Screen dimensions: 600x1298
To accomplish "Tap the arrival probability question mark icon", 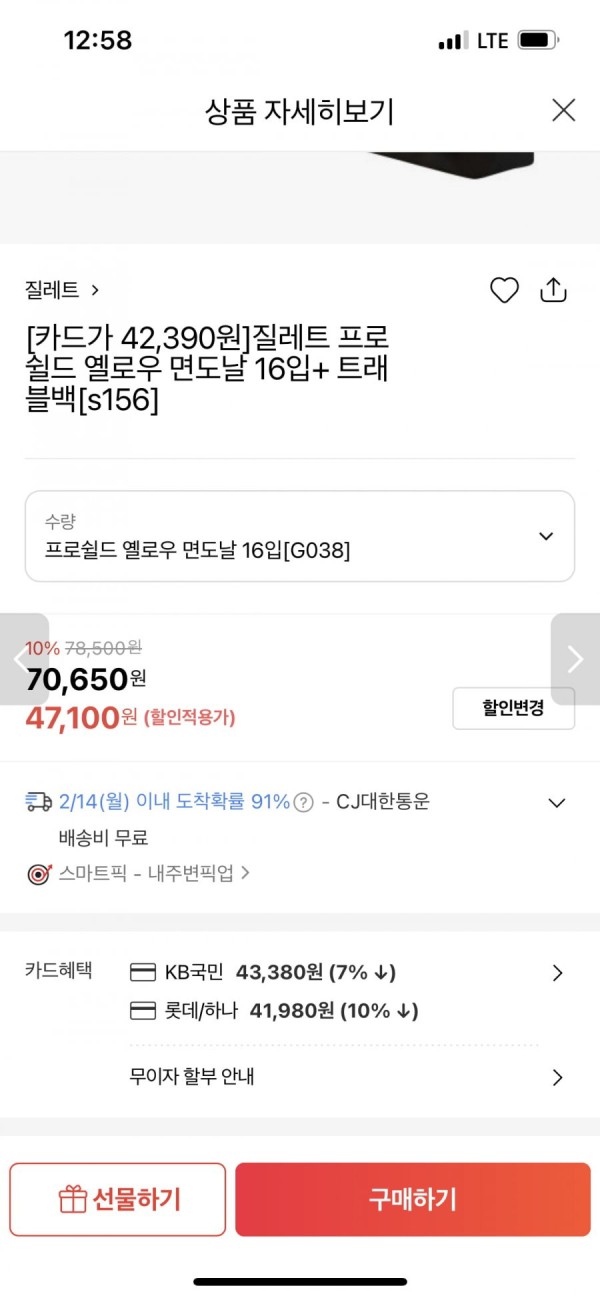I will pyautogui.click(x=304, y=802).
